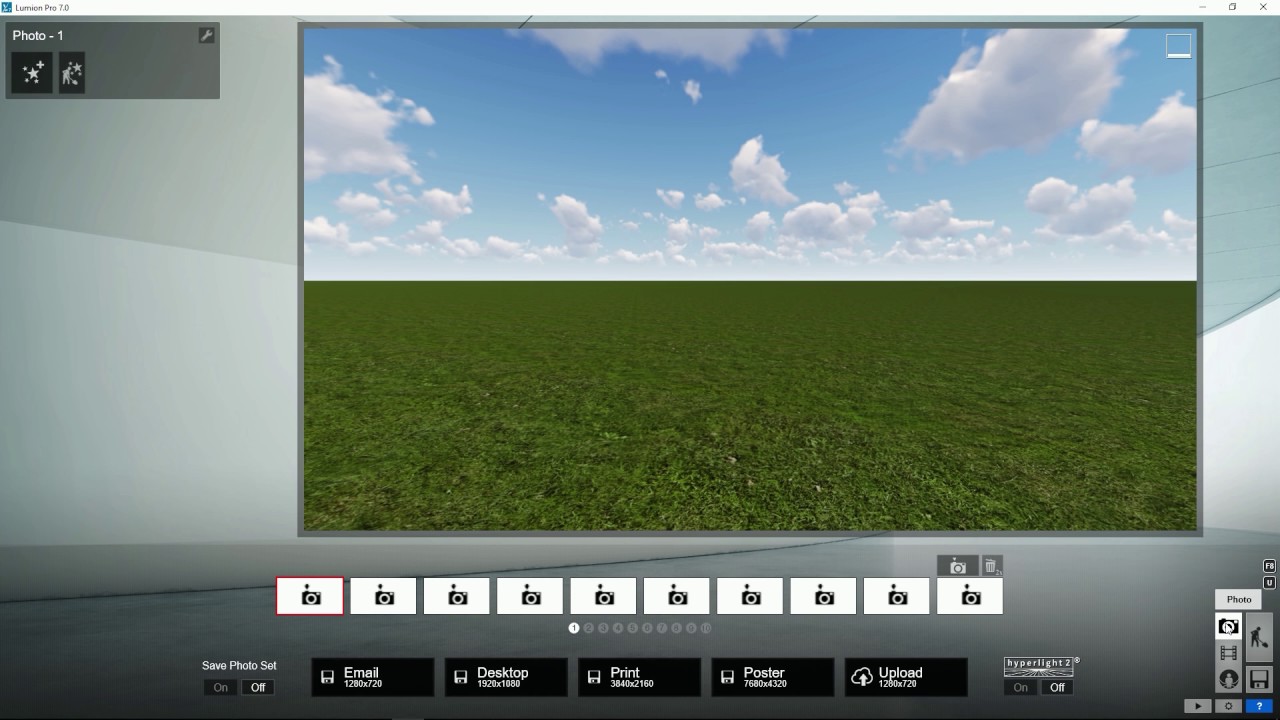Go to photo set page 9
The image size is (1280, 720).
pos(691,628)
